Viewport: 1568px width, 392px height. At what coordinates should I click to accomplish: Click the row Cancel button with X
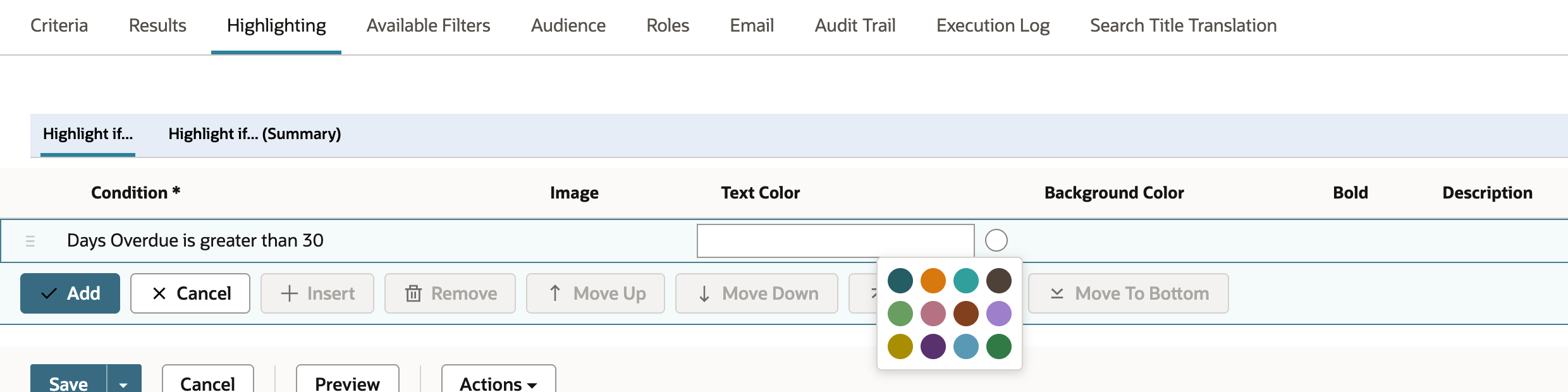coord(190,293)
